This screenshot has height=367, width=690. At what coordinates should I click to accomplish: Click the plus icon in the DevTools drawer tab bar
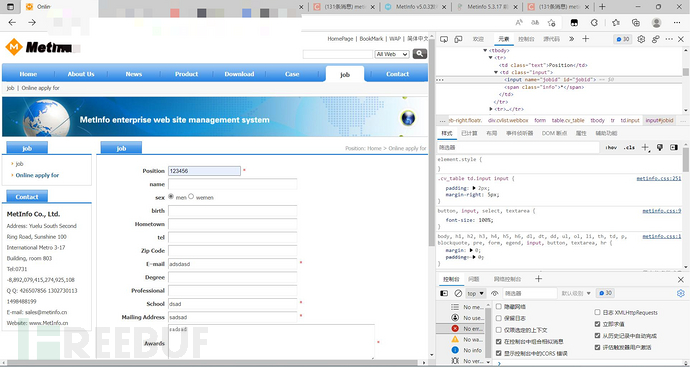(x=538, y=279)
